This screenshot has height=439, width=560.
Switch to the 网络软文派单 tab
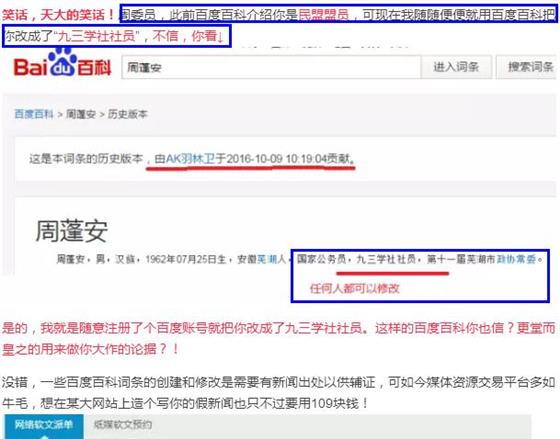44,426
